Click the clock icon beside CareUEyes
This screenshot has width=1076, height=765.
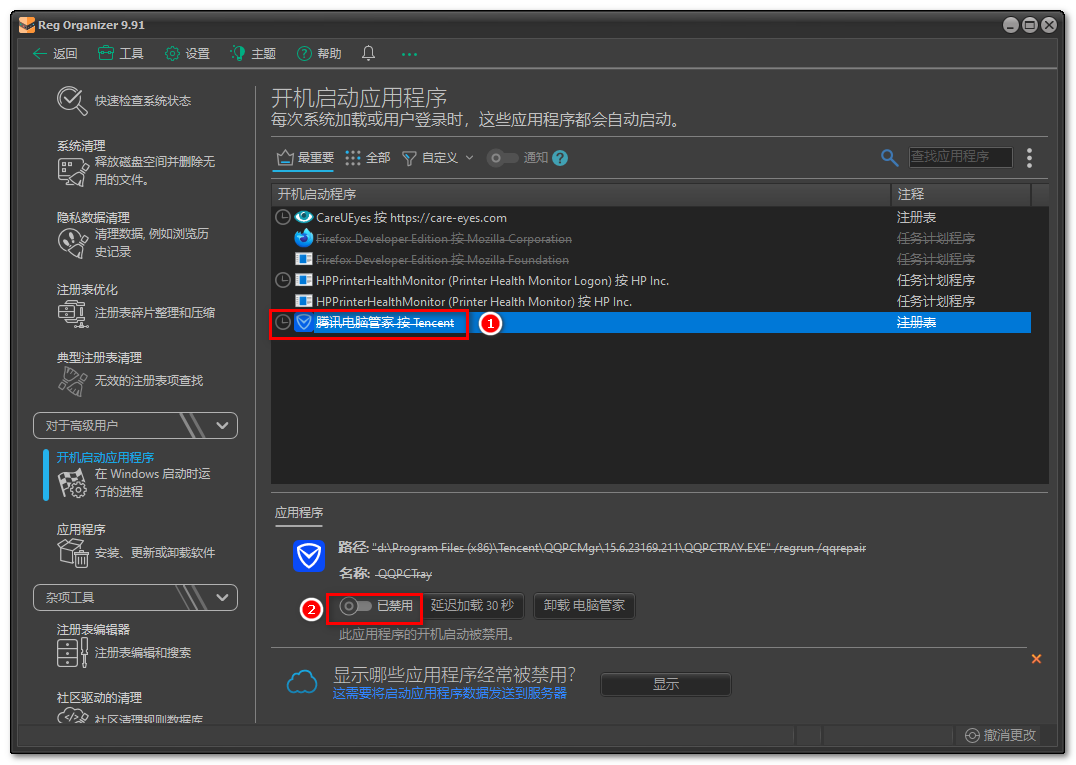point(283,217)
